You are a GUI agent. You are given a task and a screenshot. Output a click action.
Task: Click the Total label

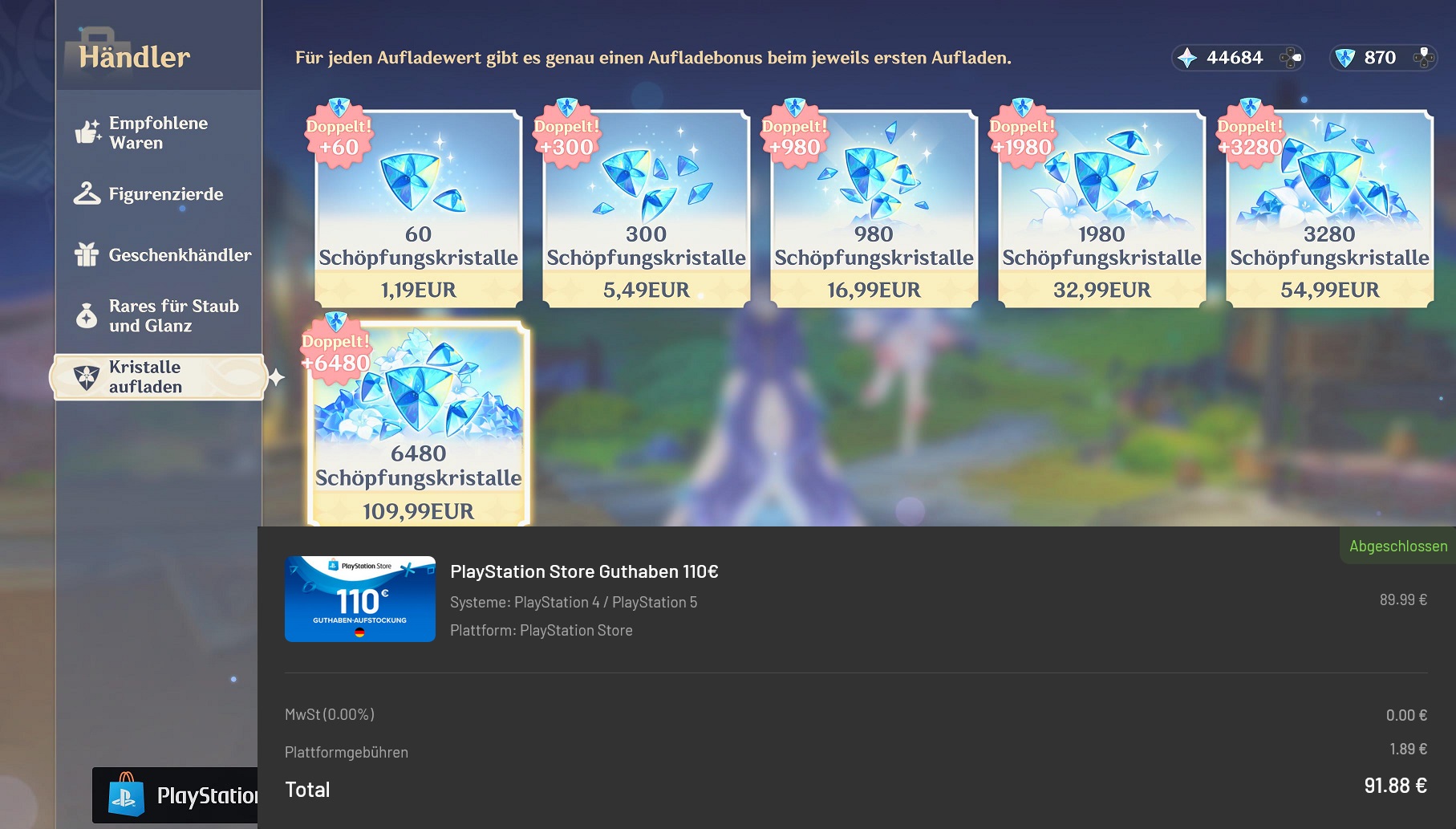tap(307, 790)
